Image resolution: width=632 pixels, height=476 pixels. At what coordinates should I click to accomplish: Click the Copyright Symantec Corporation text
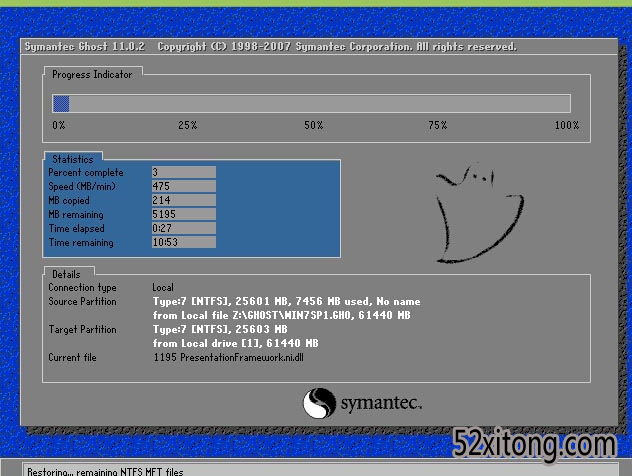[337, 46]
